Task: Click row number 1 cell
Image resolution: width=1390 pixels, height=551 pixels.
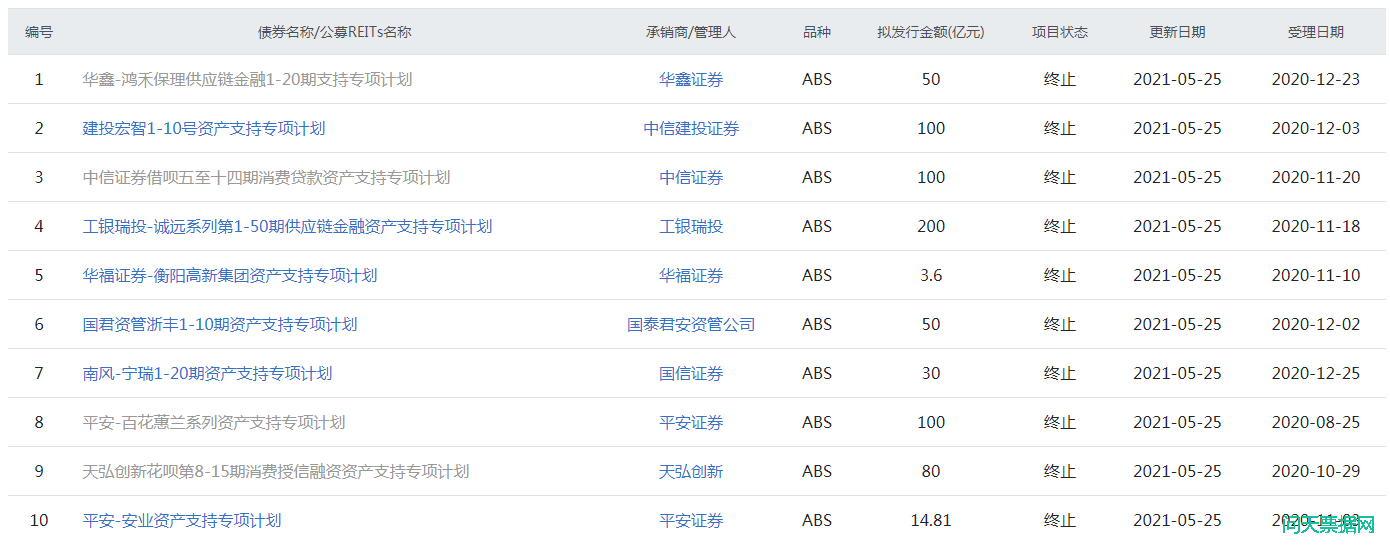Action: pos(39,79)
